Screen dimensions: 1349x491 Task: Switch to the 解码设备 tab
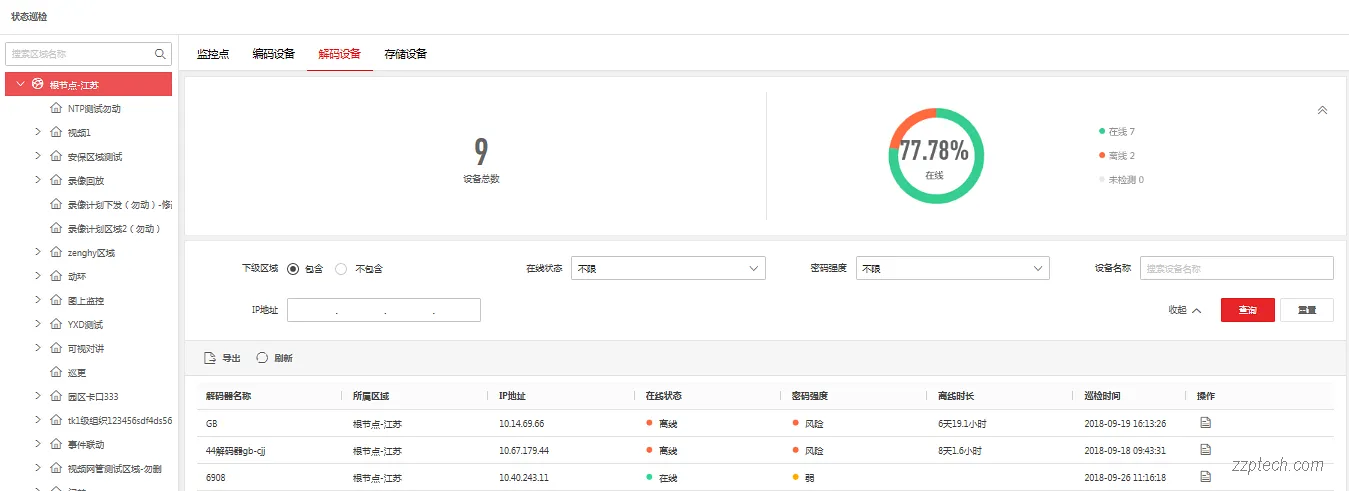[x=340, y=54]
